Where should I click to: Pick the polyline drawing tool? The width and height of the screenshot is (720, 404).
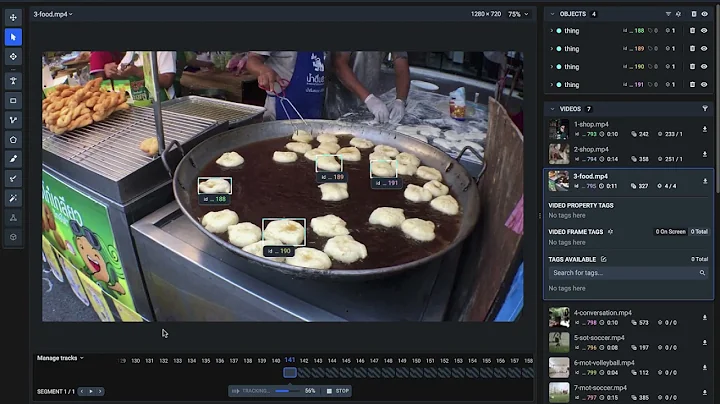(x=13, y=120)
